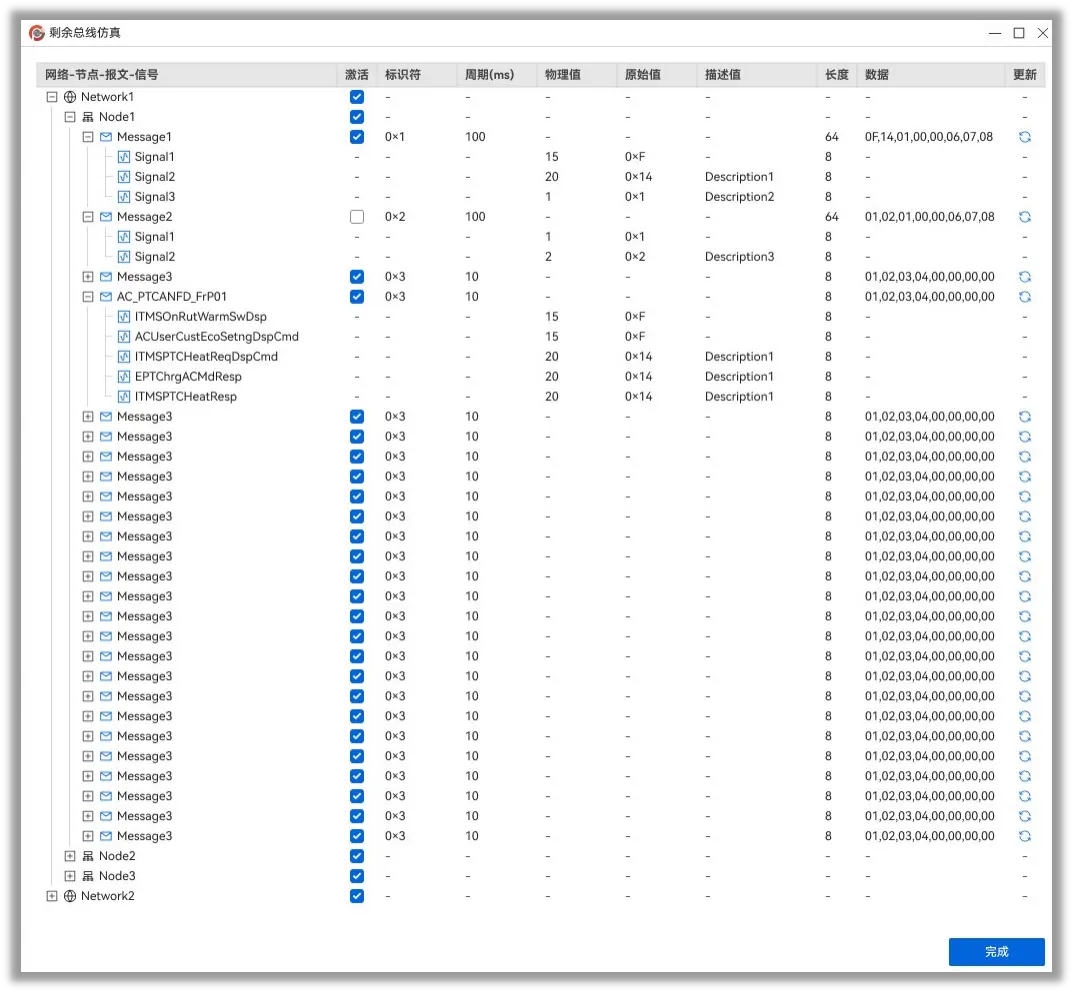Click signal icon beside ACUserCustEcoSetngDspCmd
The image size is (1074, 993).
[124, 337]
